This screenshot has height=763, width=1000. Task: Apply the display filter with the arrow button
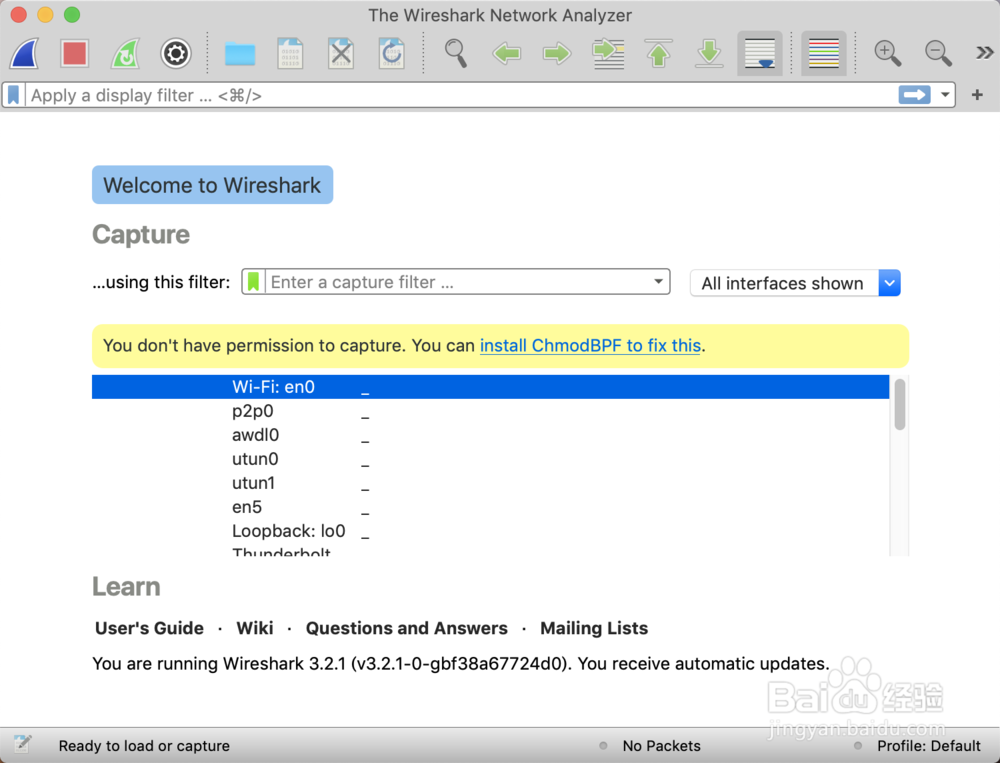(x=915, y=95)
